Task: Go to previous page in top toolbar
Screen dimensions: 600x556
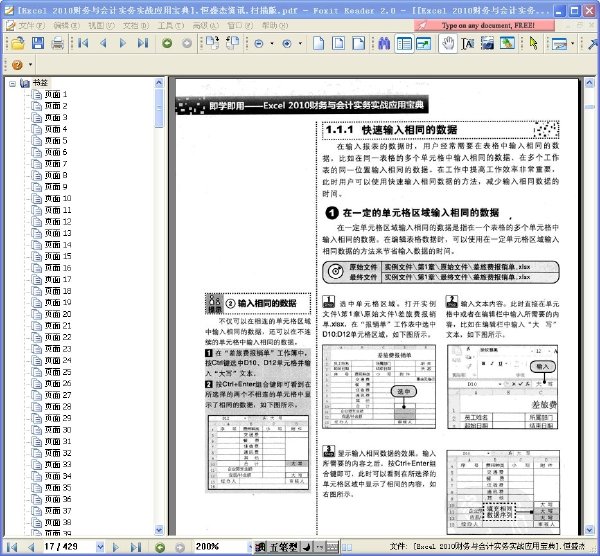Action: tap(103, 43)
